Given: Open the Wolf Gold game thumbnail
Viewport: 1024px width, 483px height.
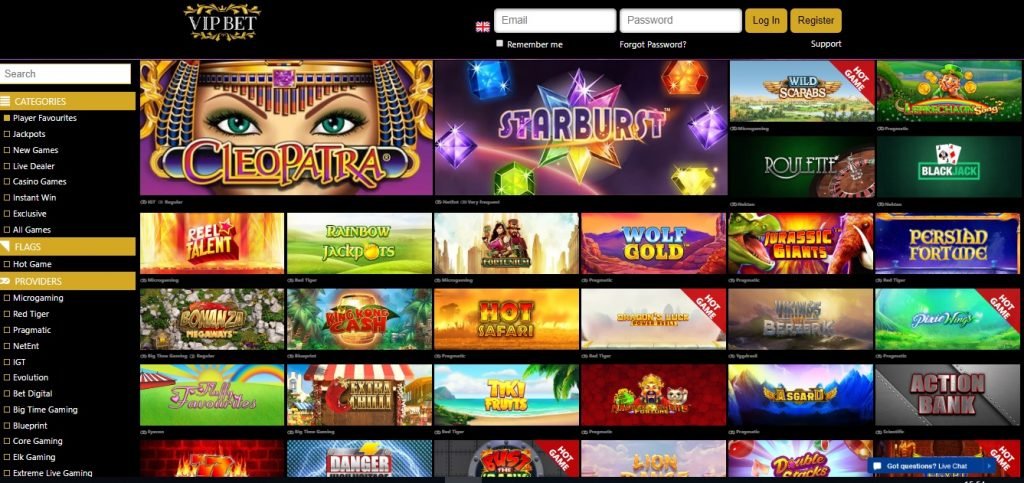Looking at the screenshot, I should click(x=653, y=243).
